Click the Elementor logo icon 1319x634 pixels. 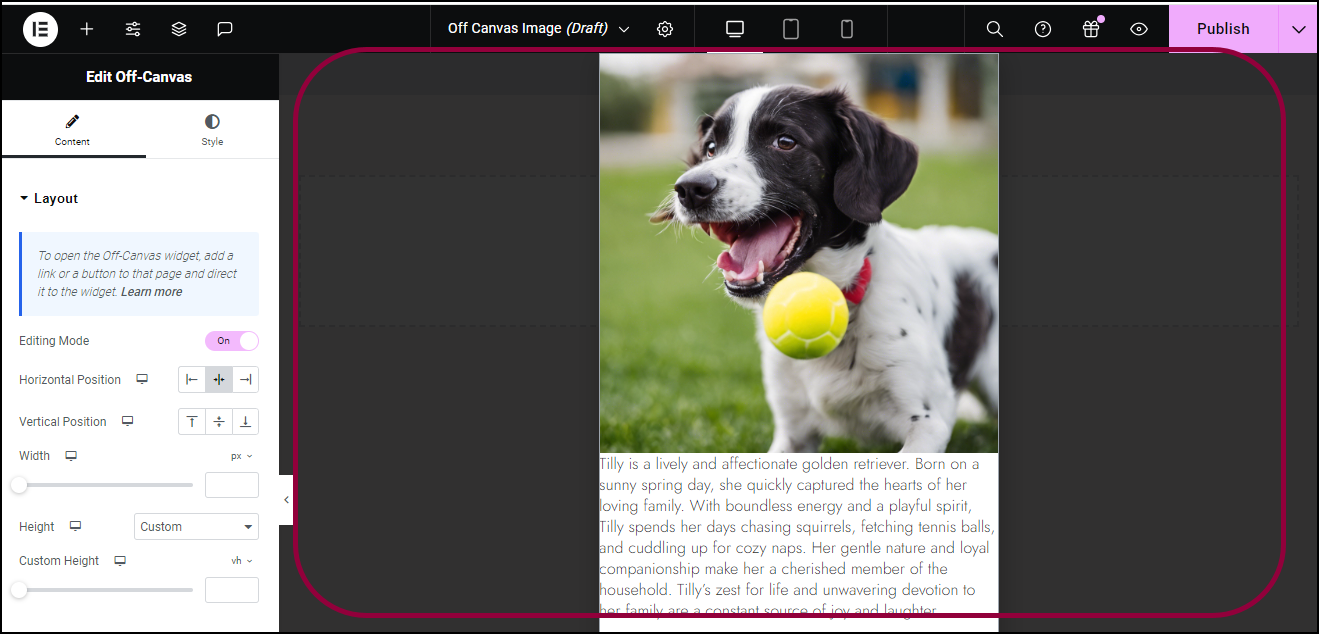pos(40,29)
